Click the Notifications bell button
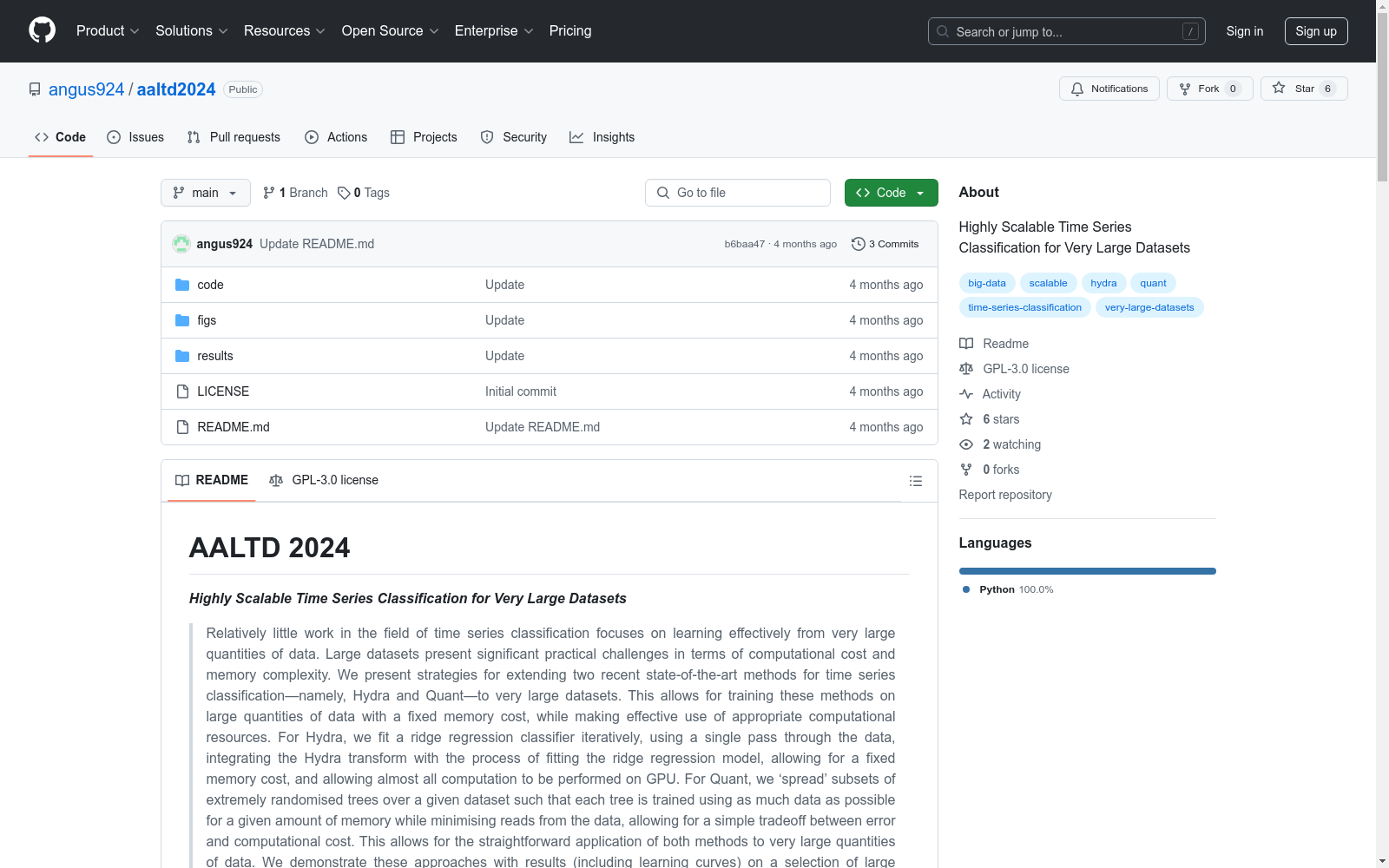 [1109, 89]
